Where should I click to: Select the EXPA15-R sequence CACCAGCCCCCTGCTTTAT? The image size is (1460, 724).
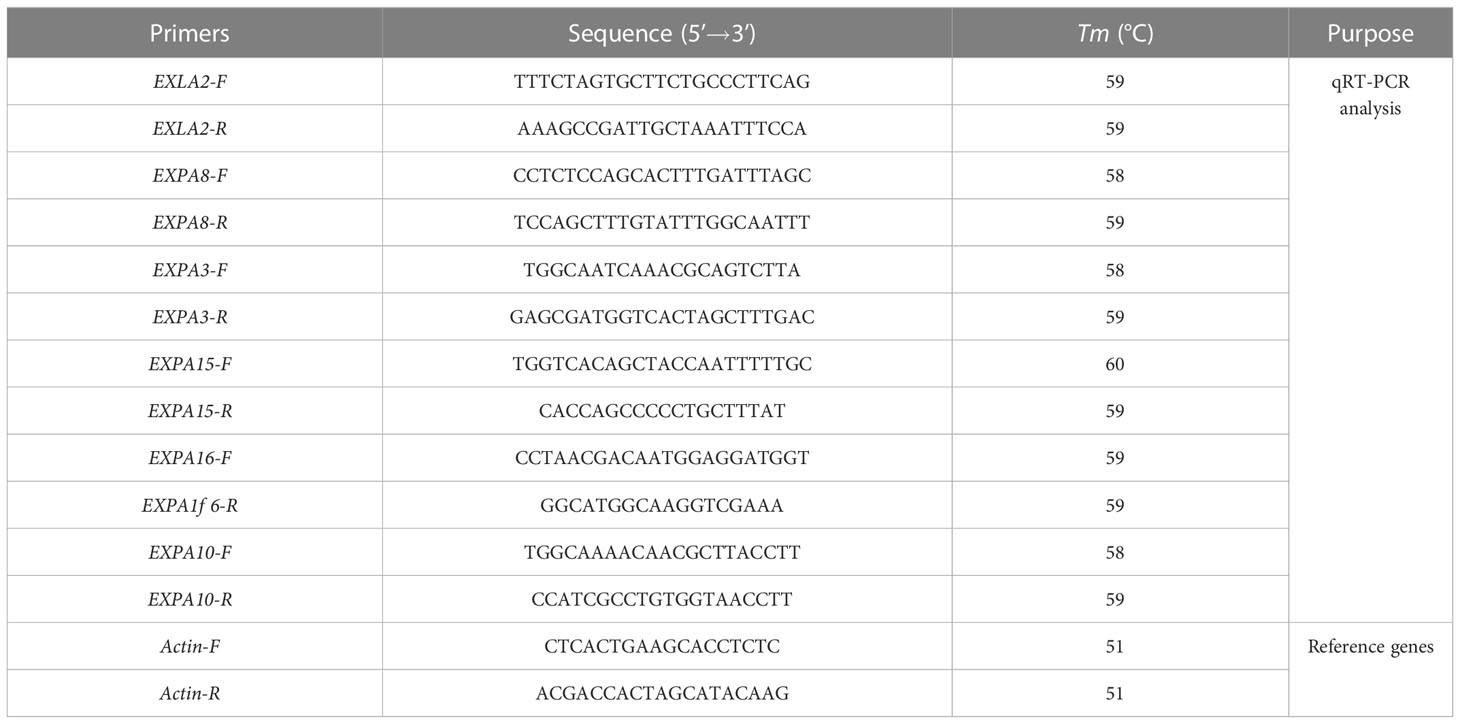(666, 411)
